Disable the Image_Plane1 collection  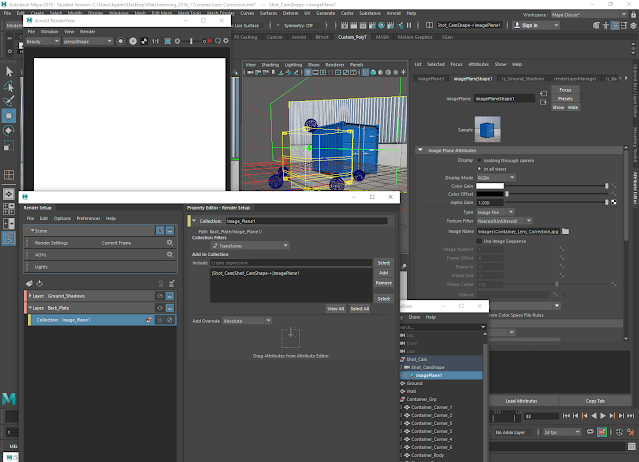pos(170,320)
